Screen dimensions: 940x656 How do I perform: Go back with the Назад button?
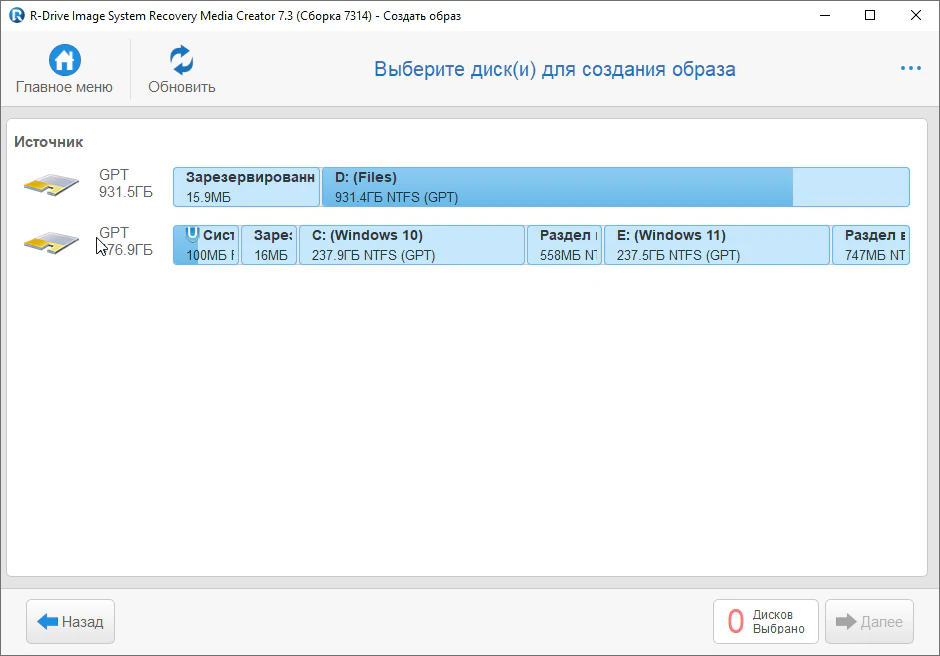71,622
